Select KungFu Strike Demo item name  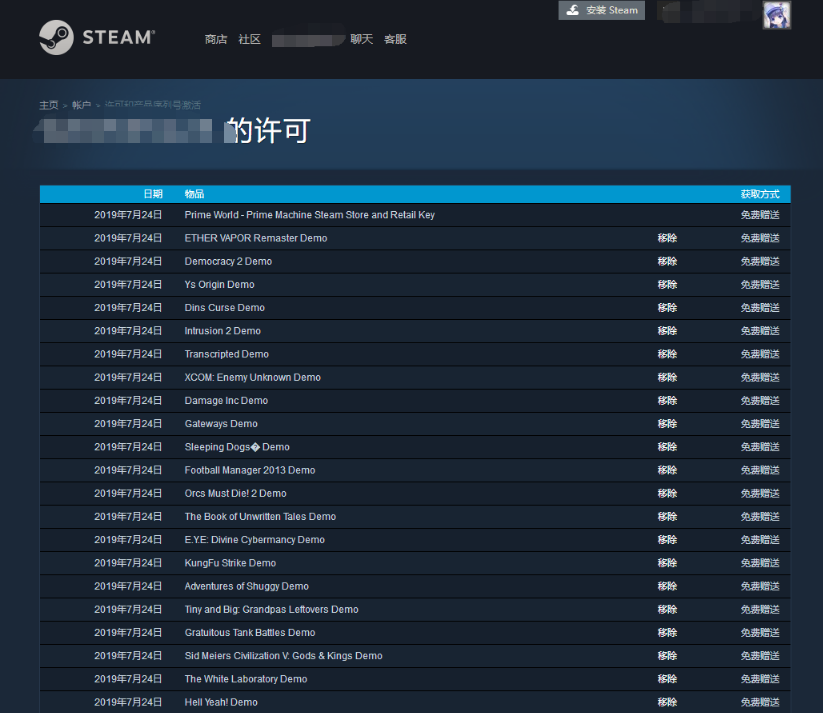pyautogui.click(x=230, y=563)
